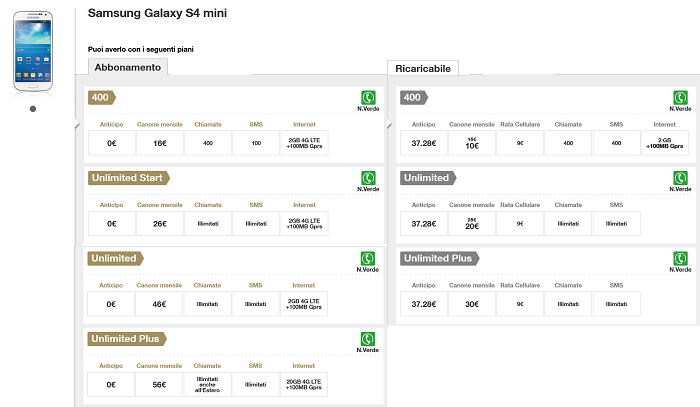Click N.Verde phone icon in Ricaricabile 400 plan
The height and width of the screenshot is (407, 700).
click(680, 97)
